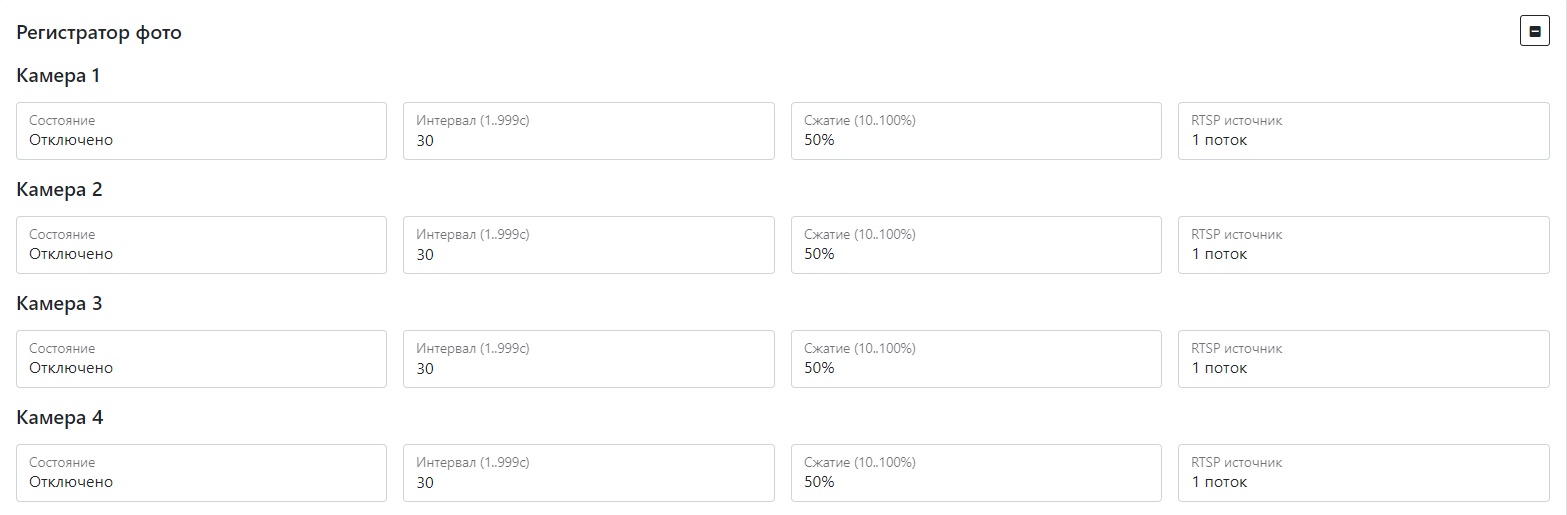The width and height of the screenshot is (1567, 515).
Task: Open Камера 4 RTSP источник dropdown
Action: coord(1363,473)
